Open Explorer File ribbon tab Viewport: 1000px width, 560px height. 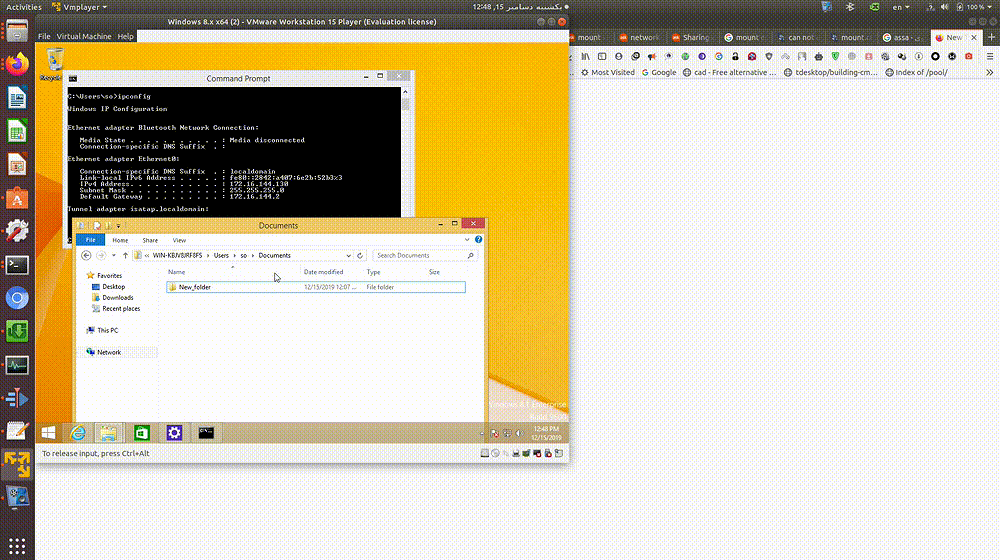pyautogui.click(x=91, y=240)
